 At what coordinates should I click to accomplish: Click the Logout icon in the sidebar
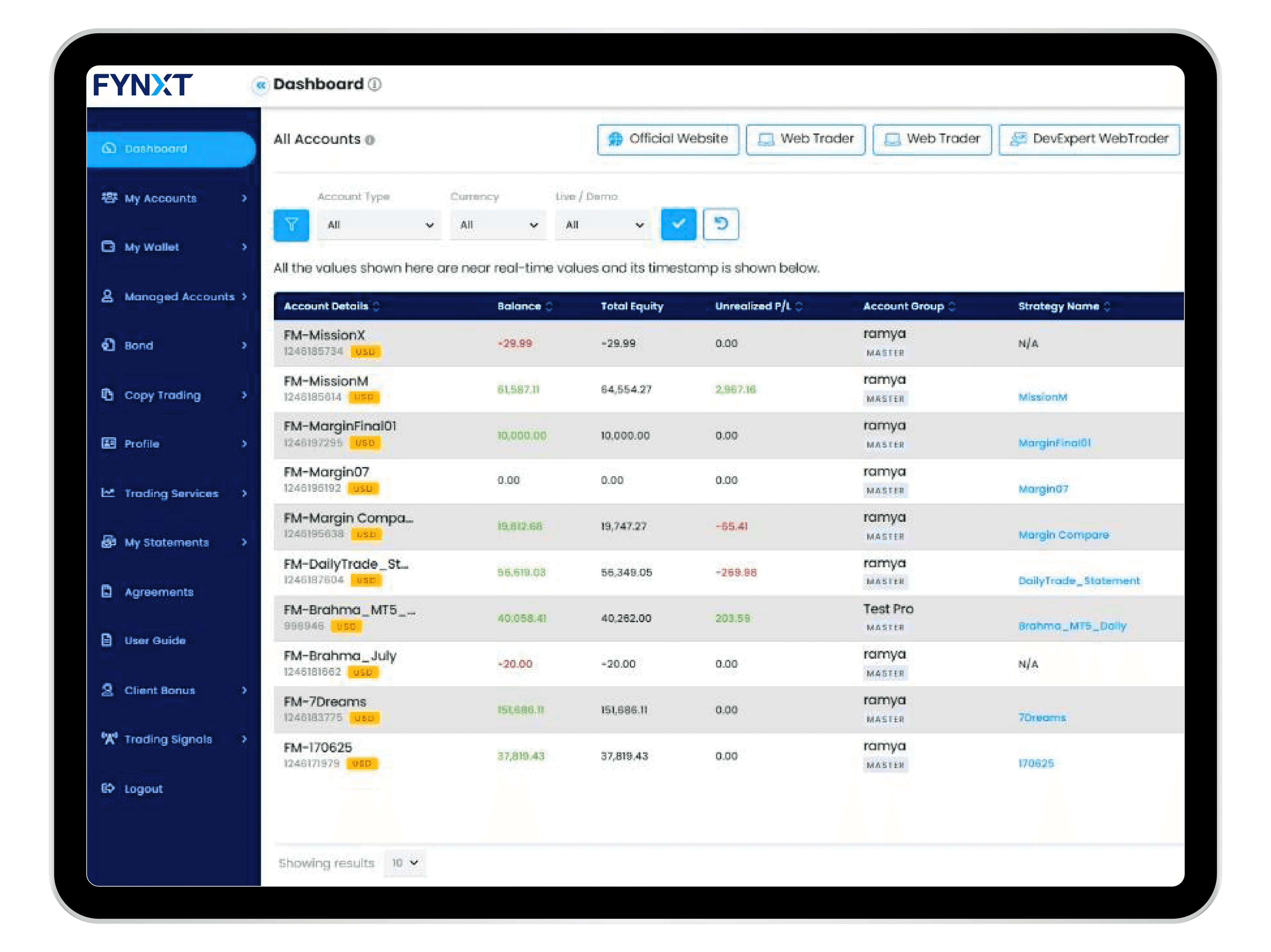tap(109, 788)
